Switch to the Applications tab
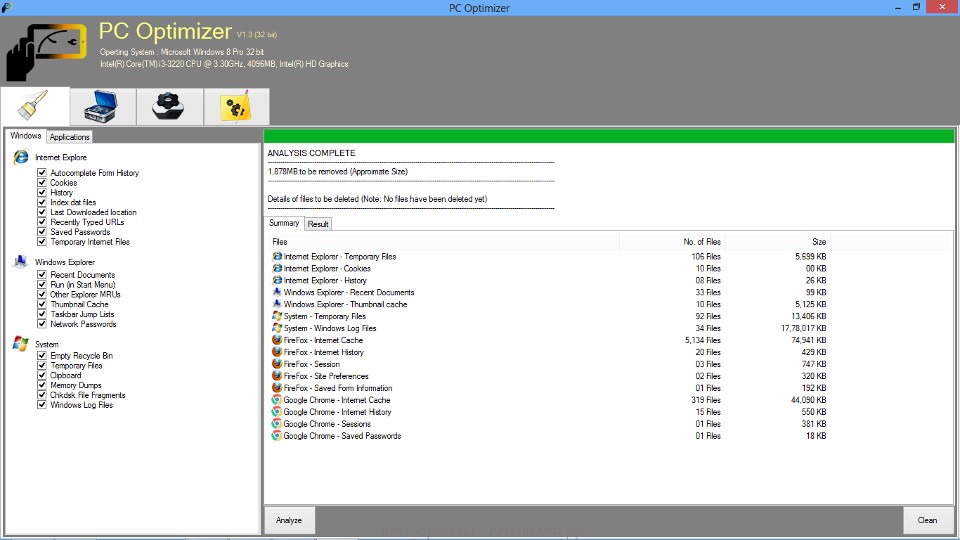Screen dimensions: 960x540 (70, 137)
